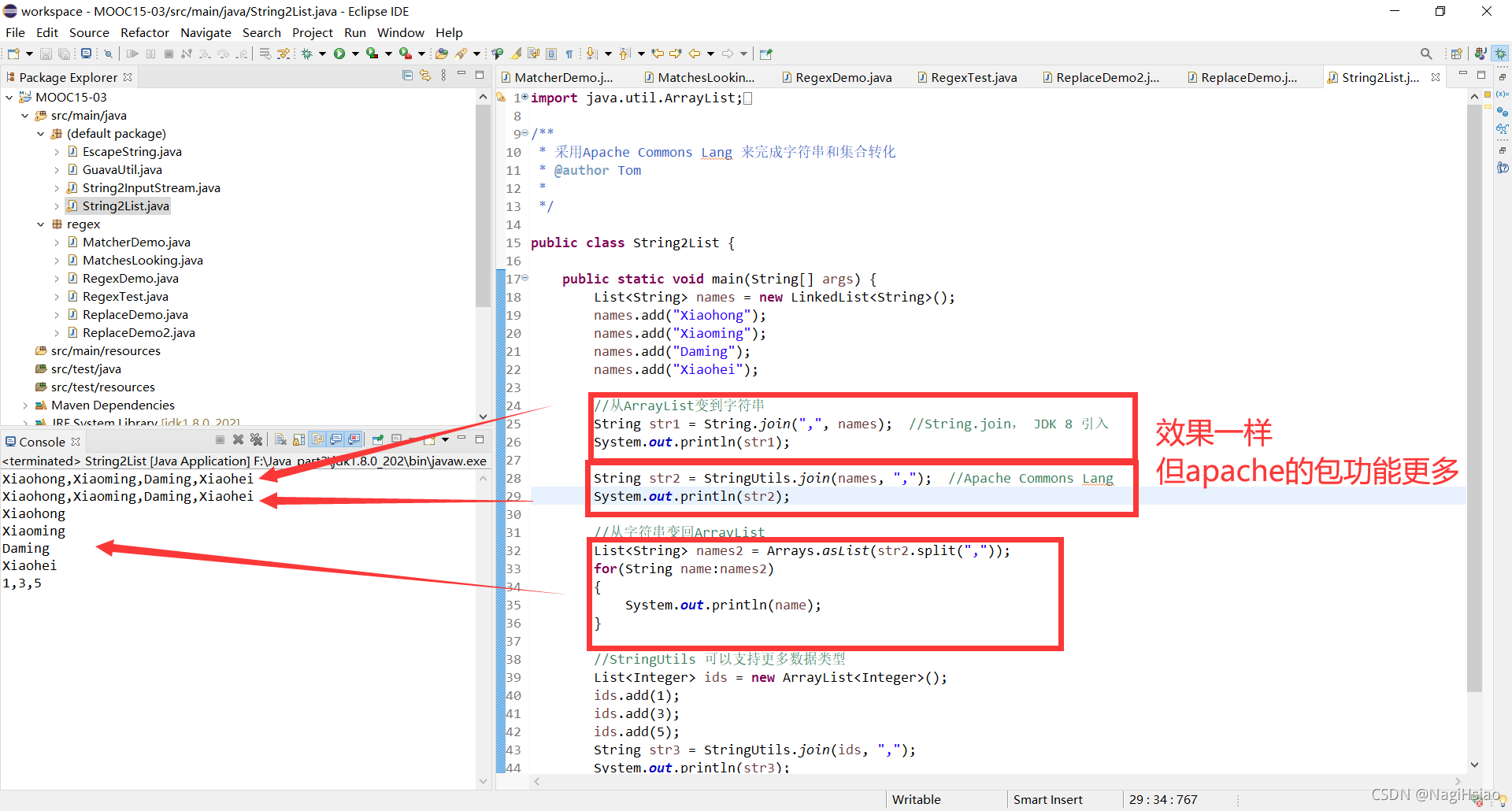This screenshot has width=1512, height=811.
Task: Click the editor horizontal scrollbar
Action: (x=996, y=781)
